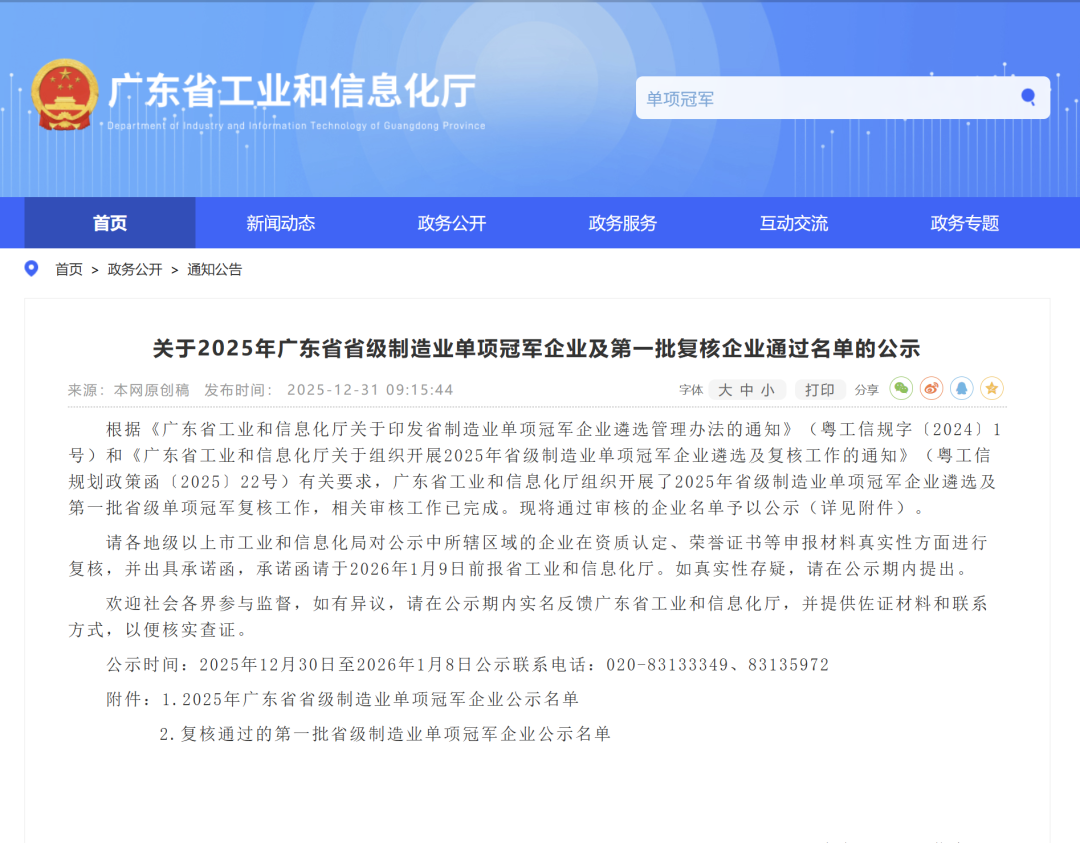Click the article title heading
The image size is (1080, 843).
536,348
